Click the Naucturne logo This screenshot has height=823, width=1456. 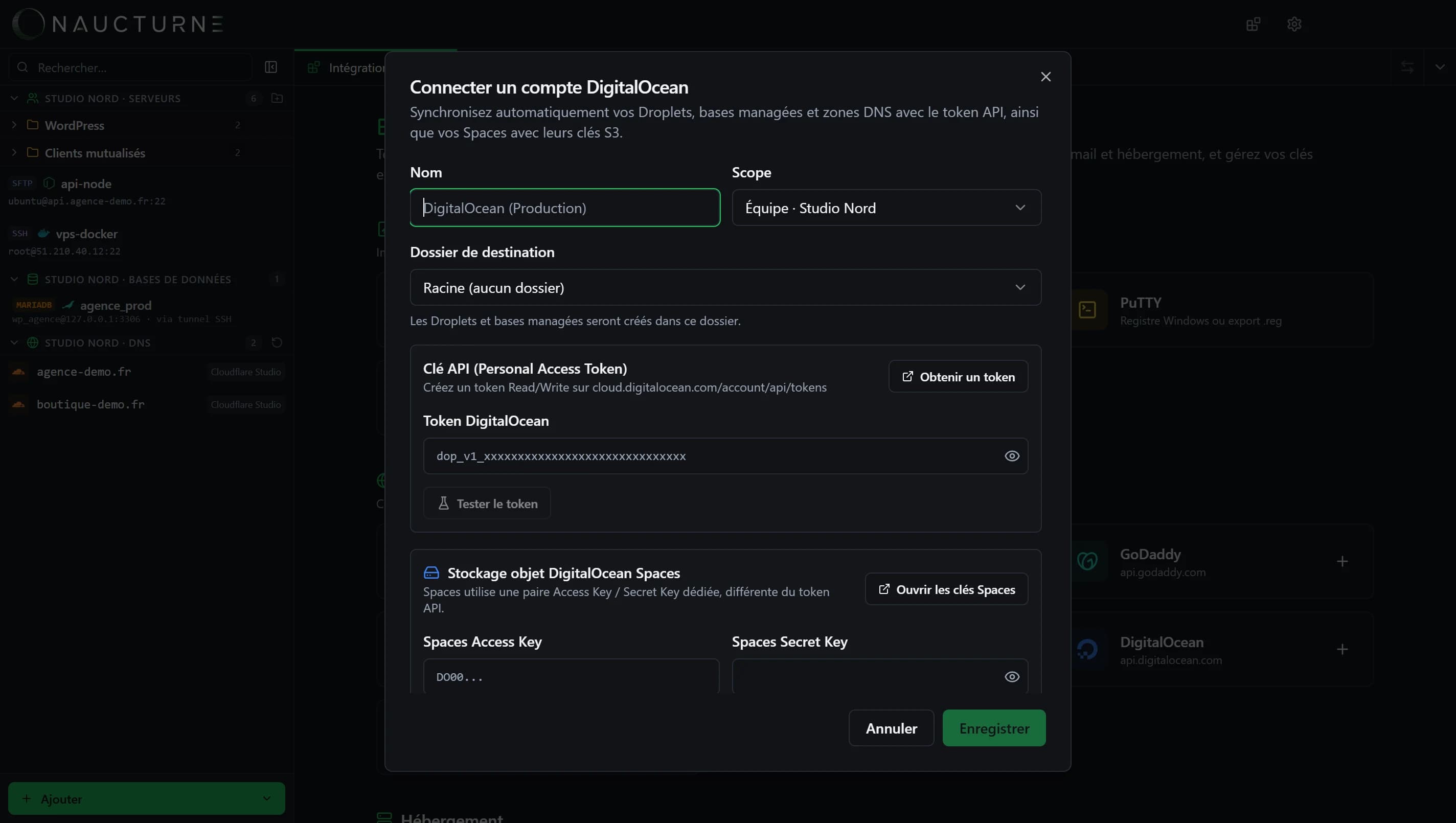coord(118,24)
